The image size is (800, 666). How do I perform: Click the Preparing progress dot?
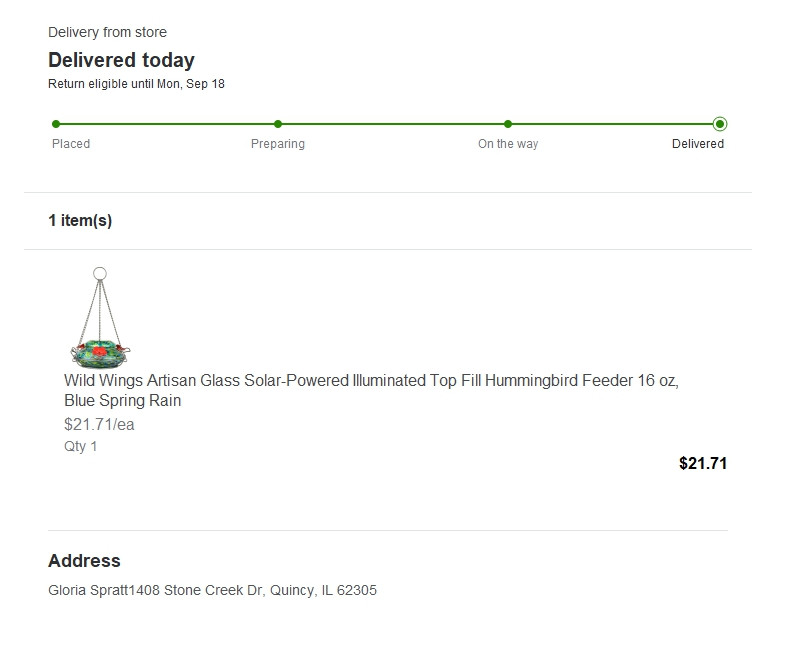[x=278, y=124]
